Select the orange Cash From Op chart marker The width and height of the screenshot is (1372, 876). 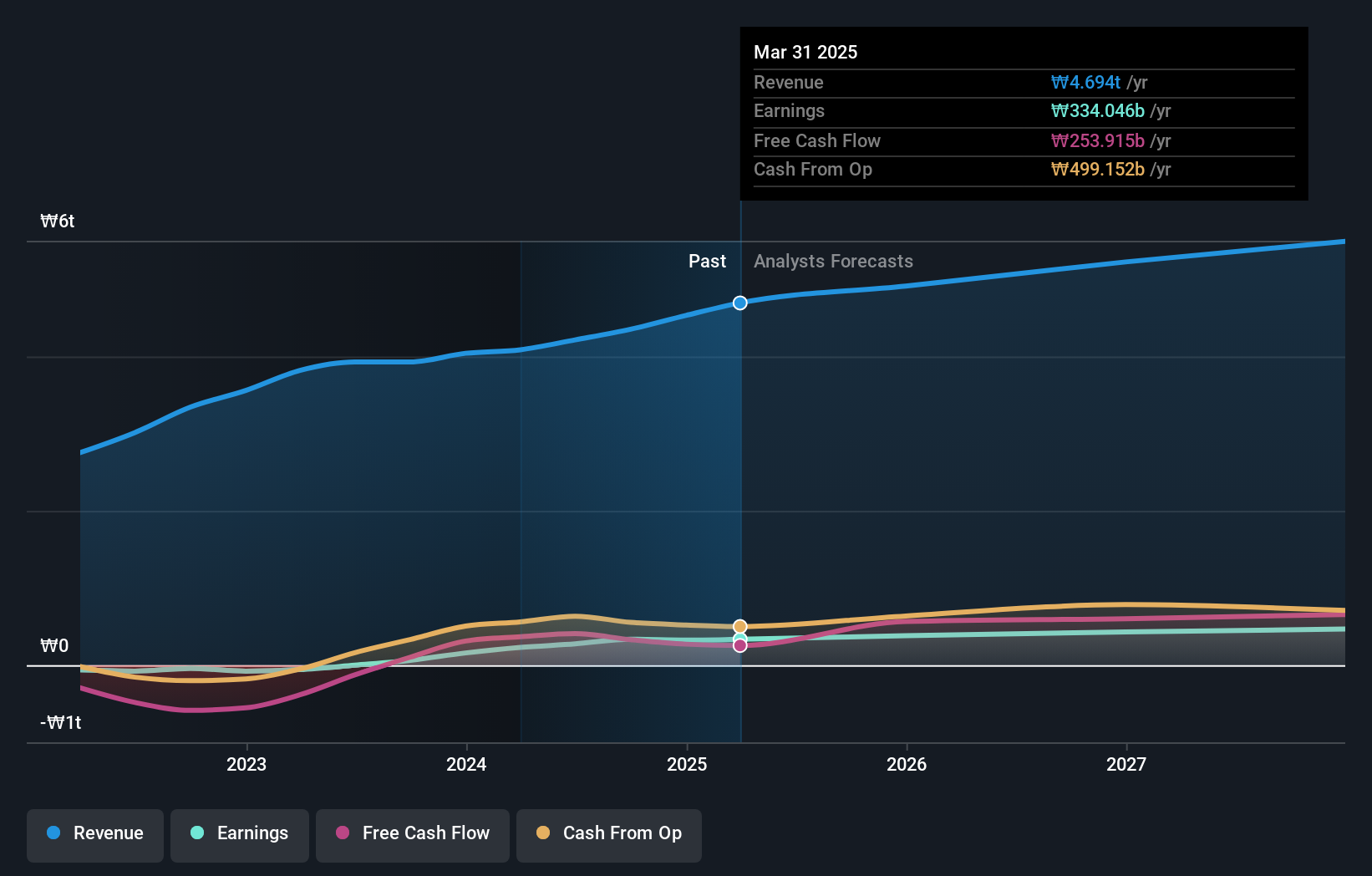click(x=740, y=625)
